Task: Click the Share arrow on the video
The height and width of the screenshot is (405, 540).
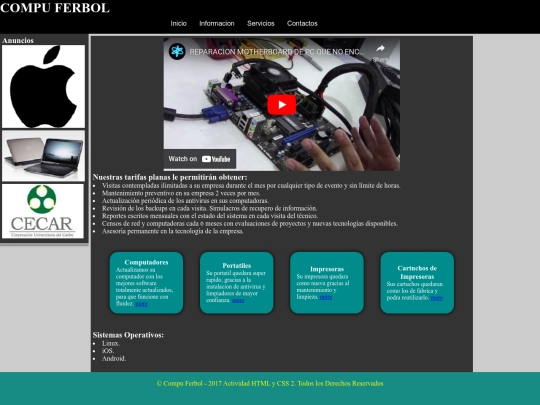Action: pos(380,49)
